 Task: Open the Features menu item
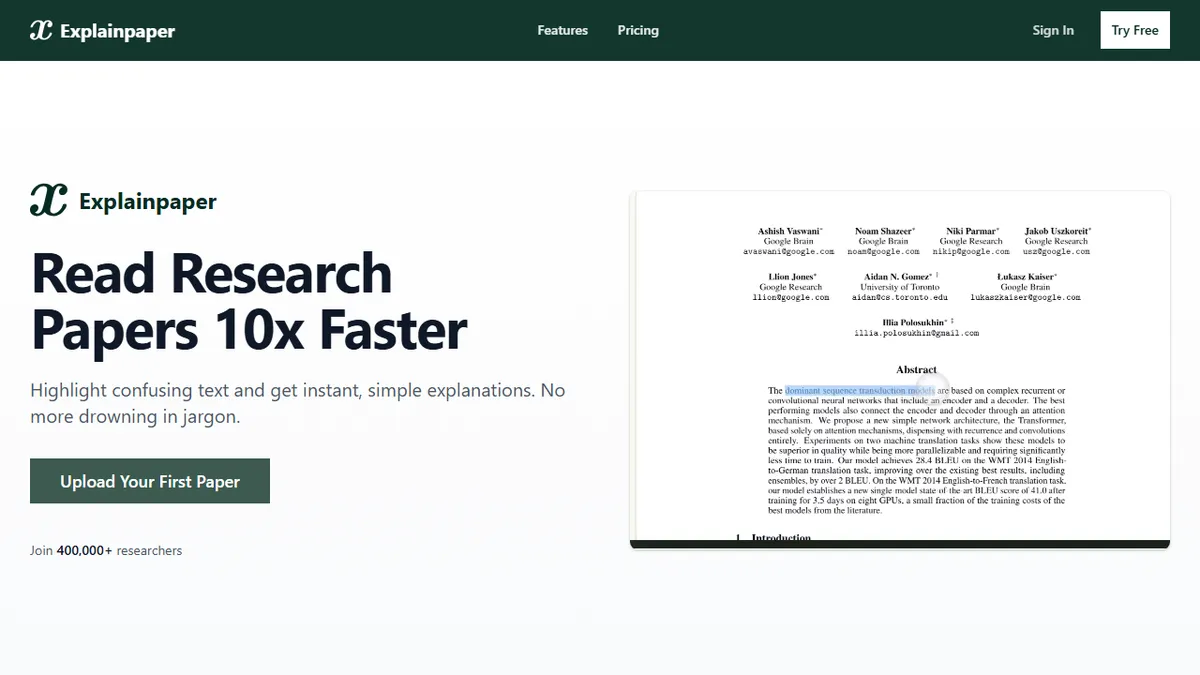pyautogui.click(x=563, y=30)
